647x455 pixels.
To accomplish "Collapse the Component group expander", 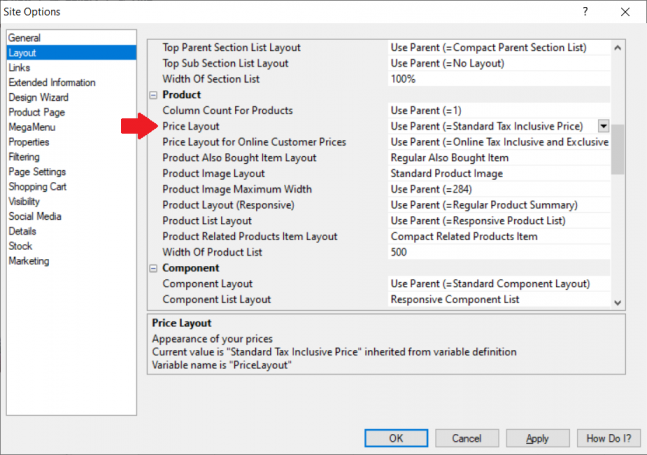I will (x=154, y=268).
